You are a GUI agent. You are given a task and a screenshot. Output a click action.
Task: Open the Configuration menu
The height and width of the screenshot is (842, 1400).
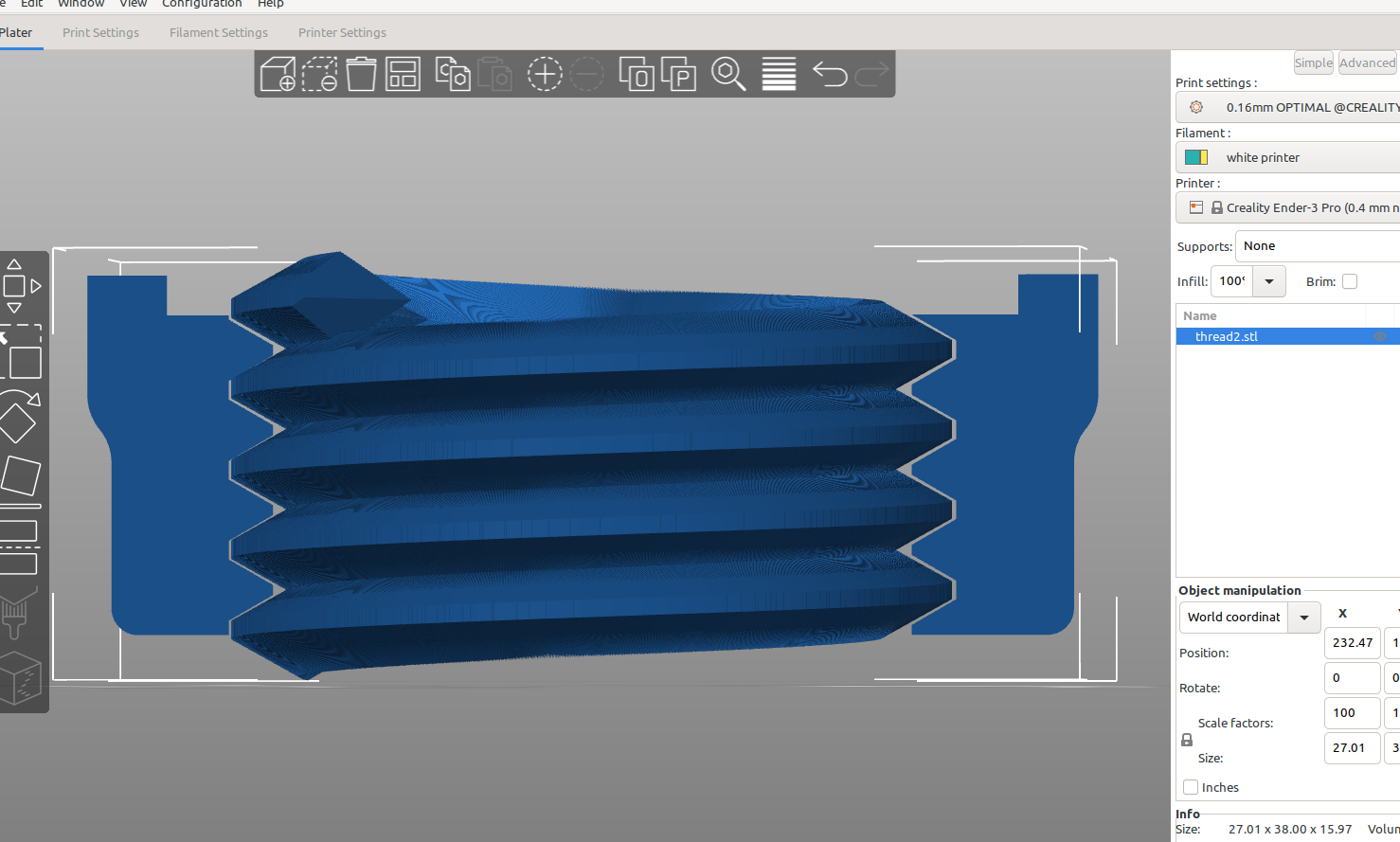[202, 5]
